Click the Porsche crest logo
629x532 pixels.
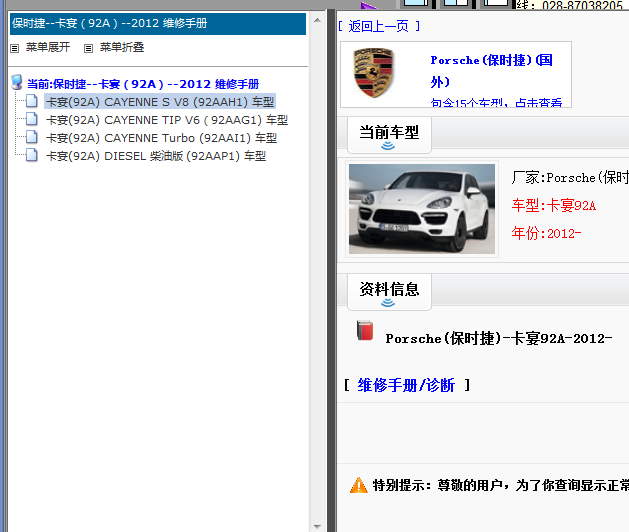coord(374,73)
